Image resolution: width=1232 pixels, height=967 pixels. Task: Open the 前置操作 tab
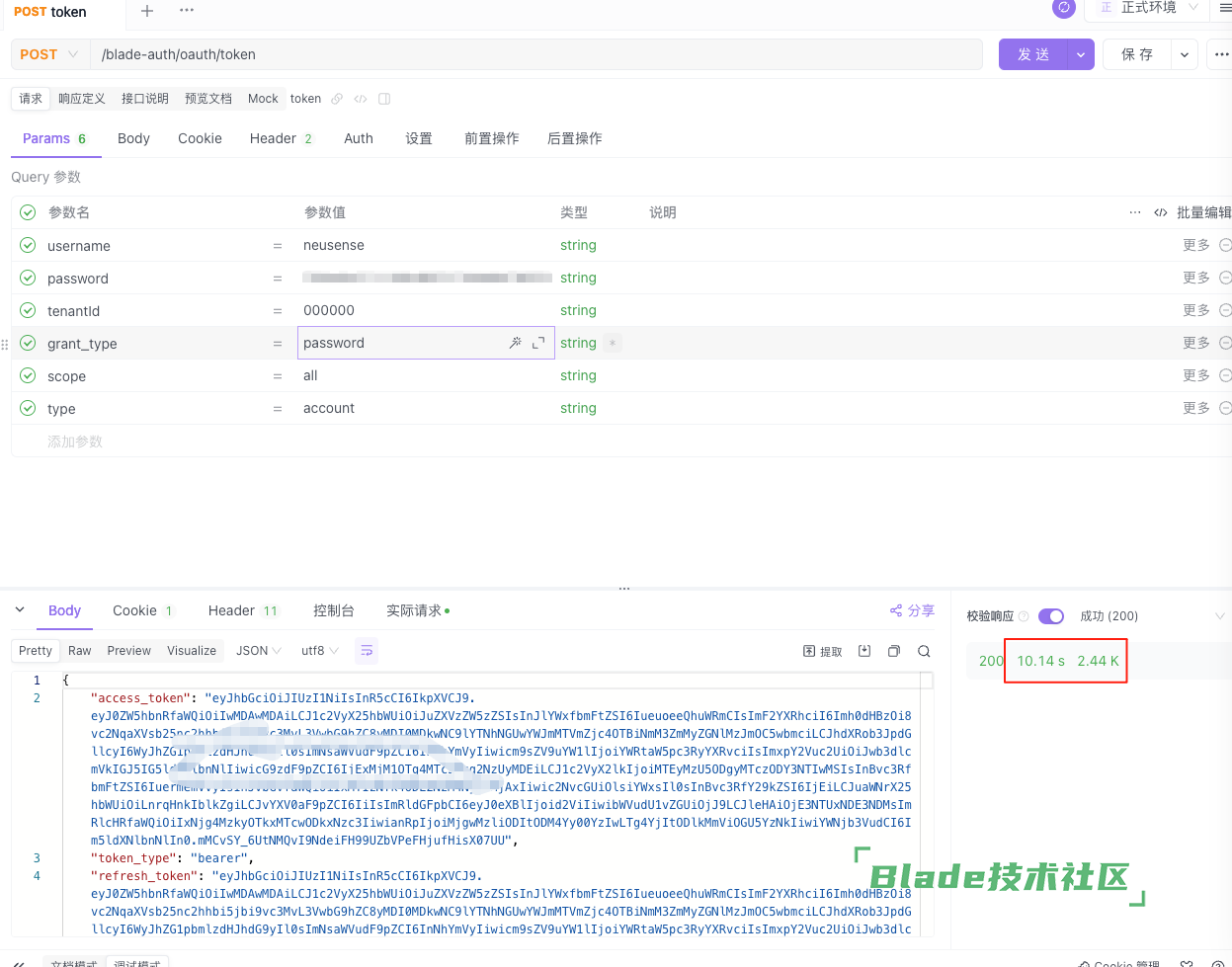[492, 138]
